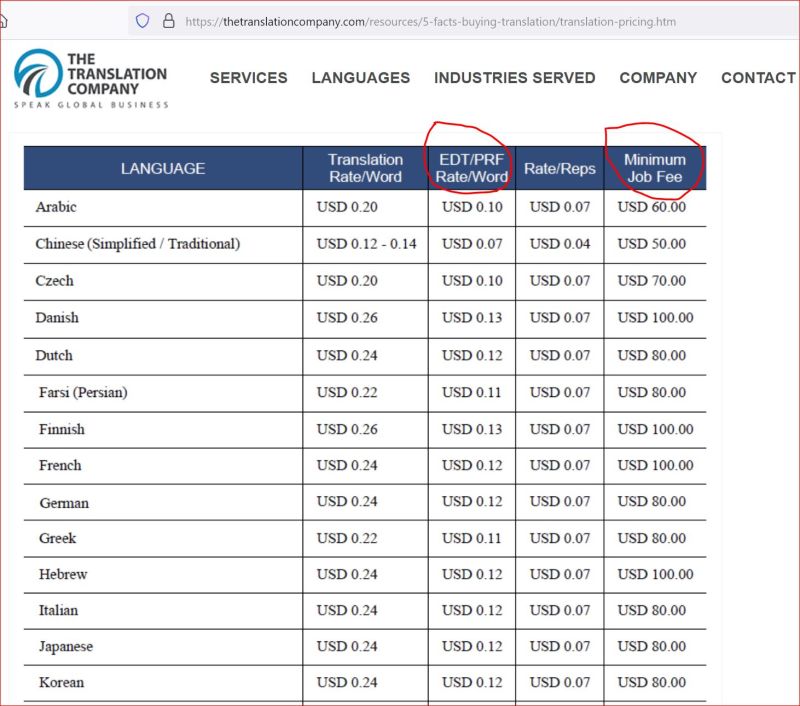800x706 pixels.
Task: Click Danish translation rate USD 0.26
Action: (x=347, y=318)
